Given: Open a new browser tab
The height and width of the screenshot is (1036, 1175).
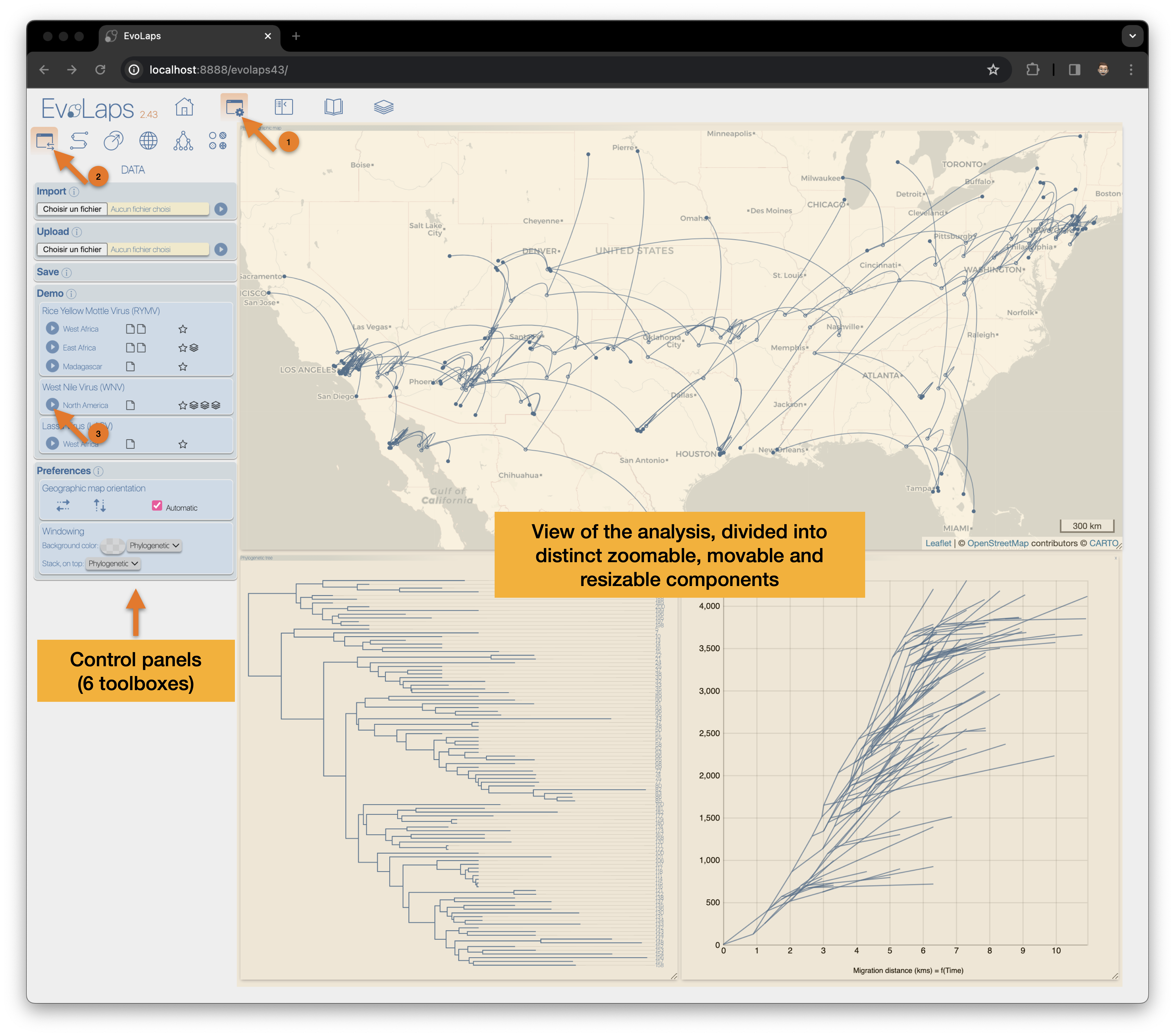Looking at the screenshot, I should click(296, 36).
